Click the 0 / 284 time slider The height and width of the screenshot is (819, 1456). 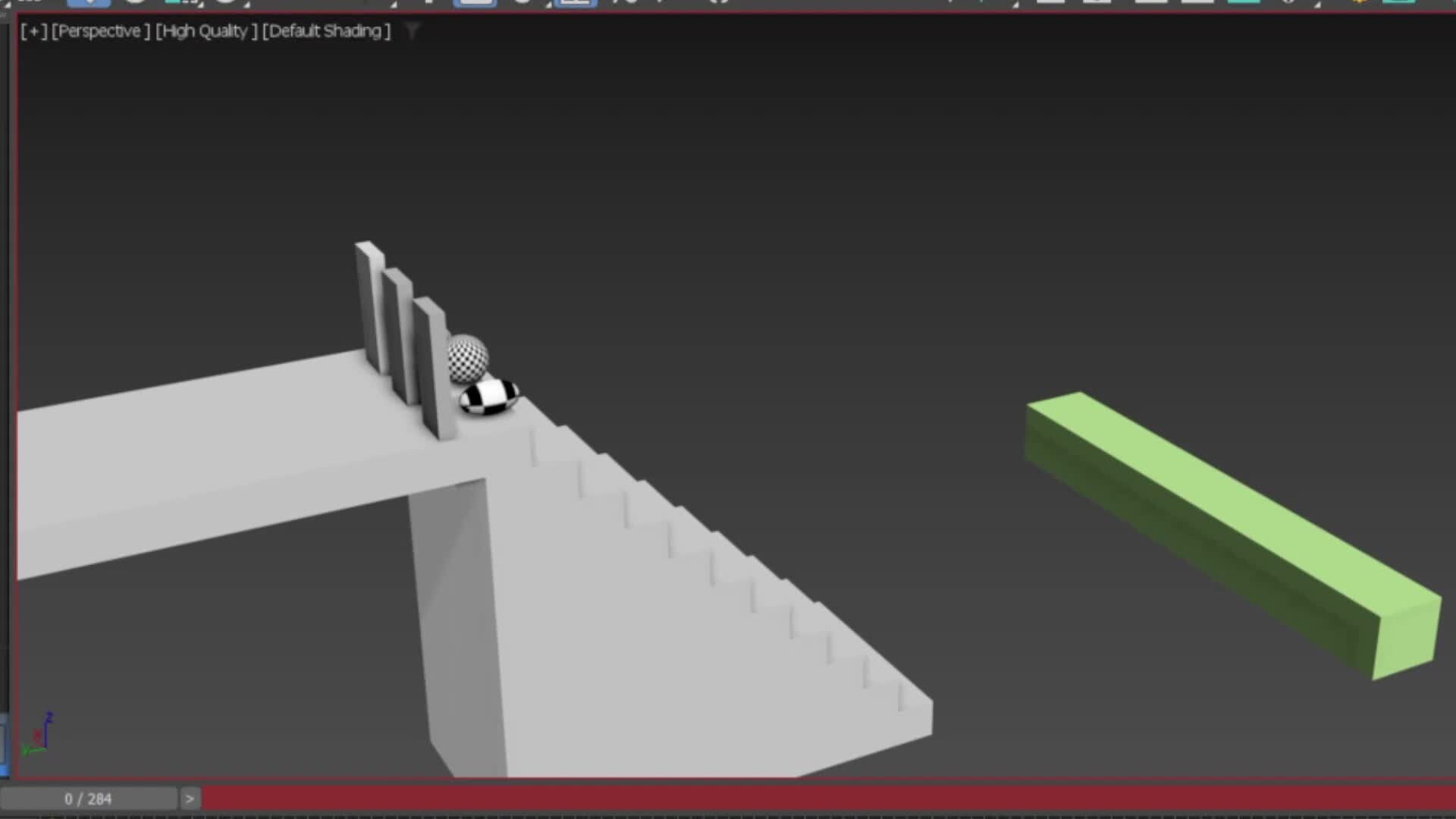tap(88, 799)
